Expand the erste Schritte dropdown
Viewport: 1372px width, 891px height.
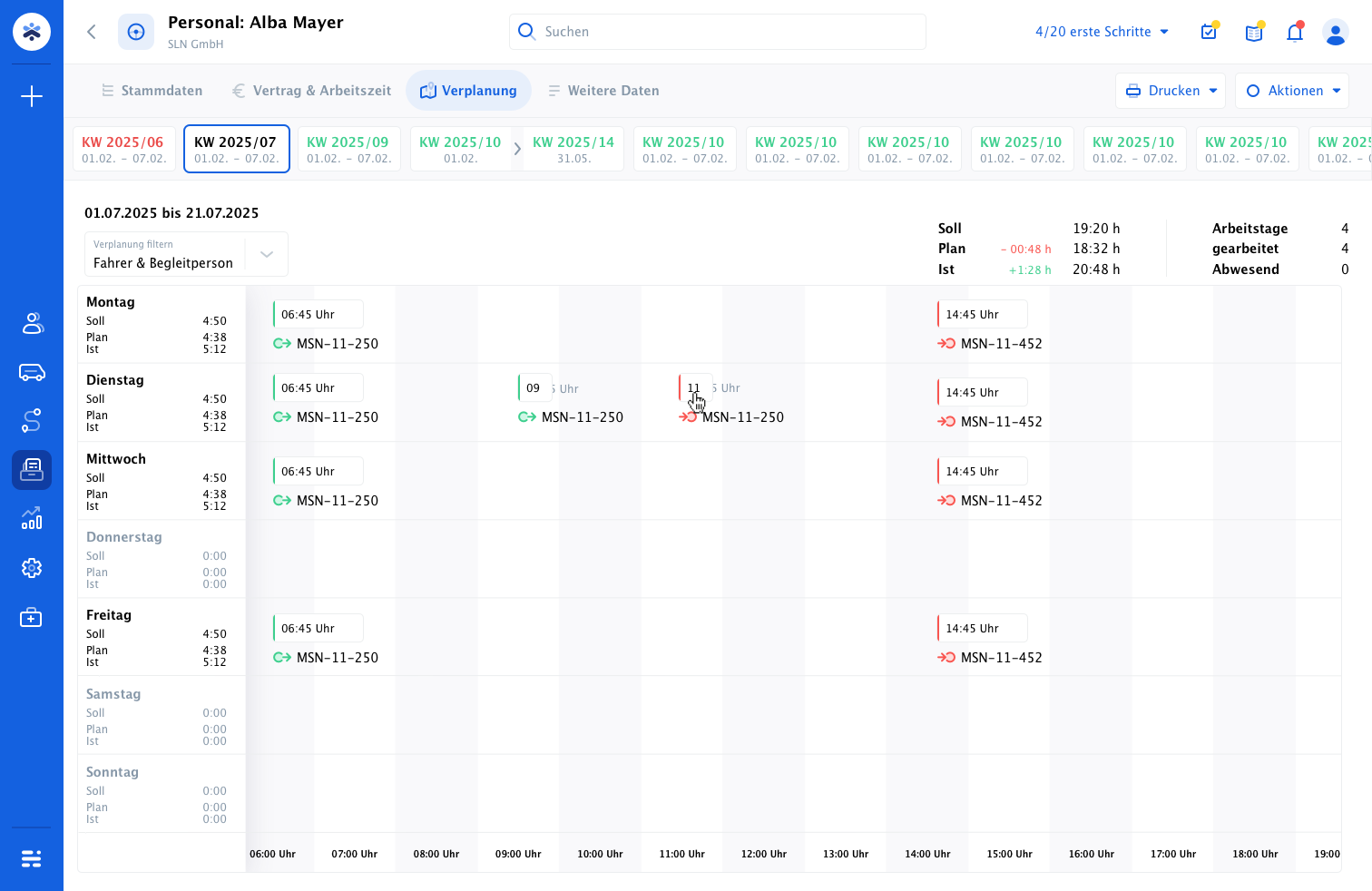pyautogui.click(x=1102, y=32)
